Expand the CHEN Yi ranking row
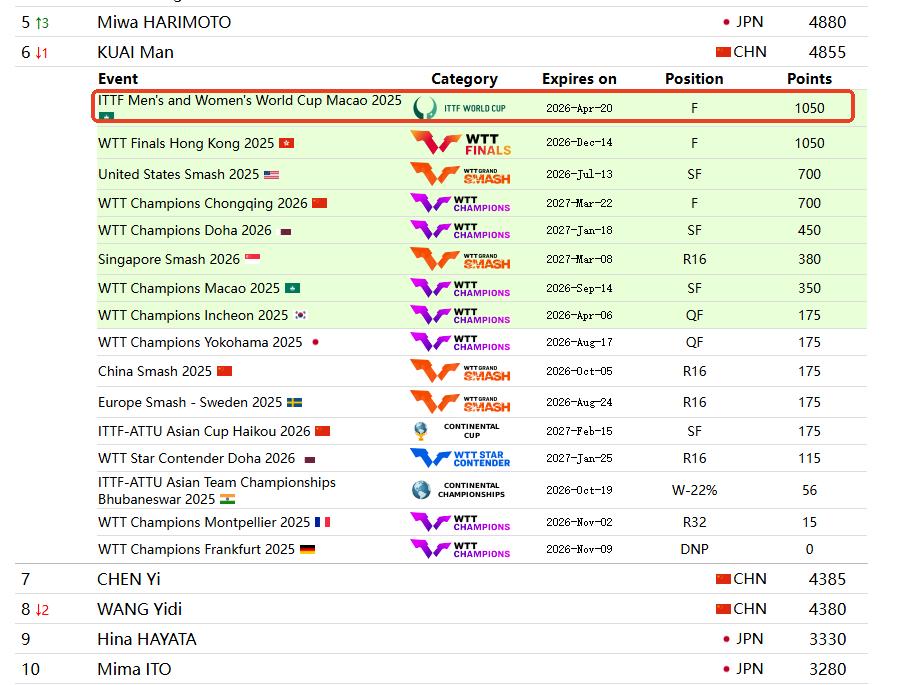Viewport: 920px width, 685px height. [441, 579]
